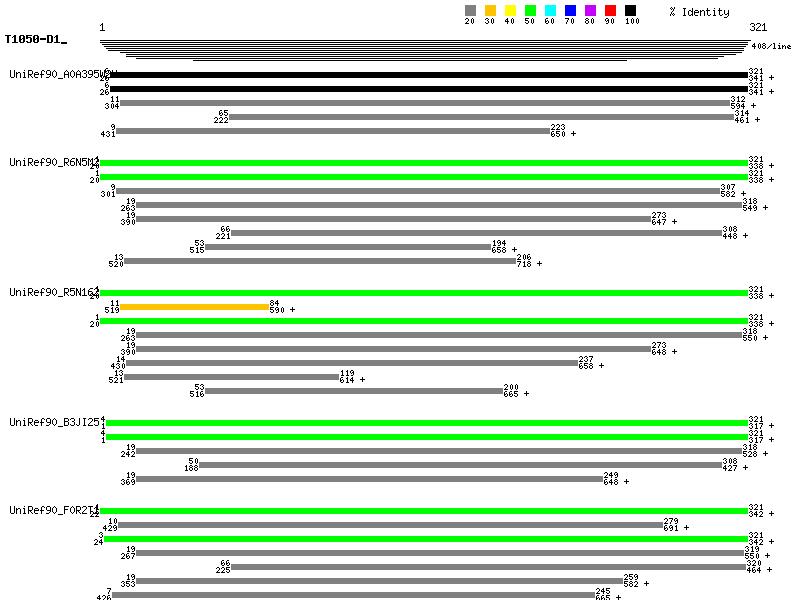
Task: Click the black 100% identity swatch
Action: click(x=630, y=11)
